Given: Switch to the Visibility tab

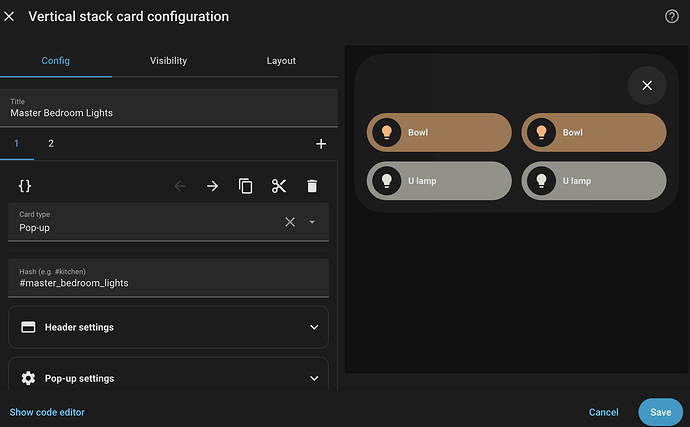Looking at the screenshot, I should pyautogui.click(x=168, y=61).
